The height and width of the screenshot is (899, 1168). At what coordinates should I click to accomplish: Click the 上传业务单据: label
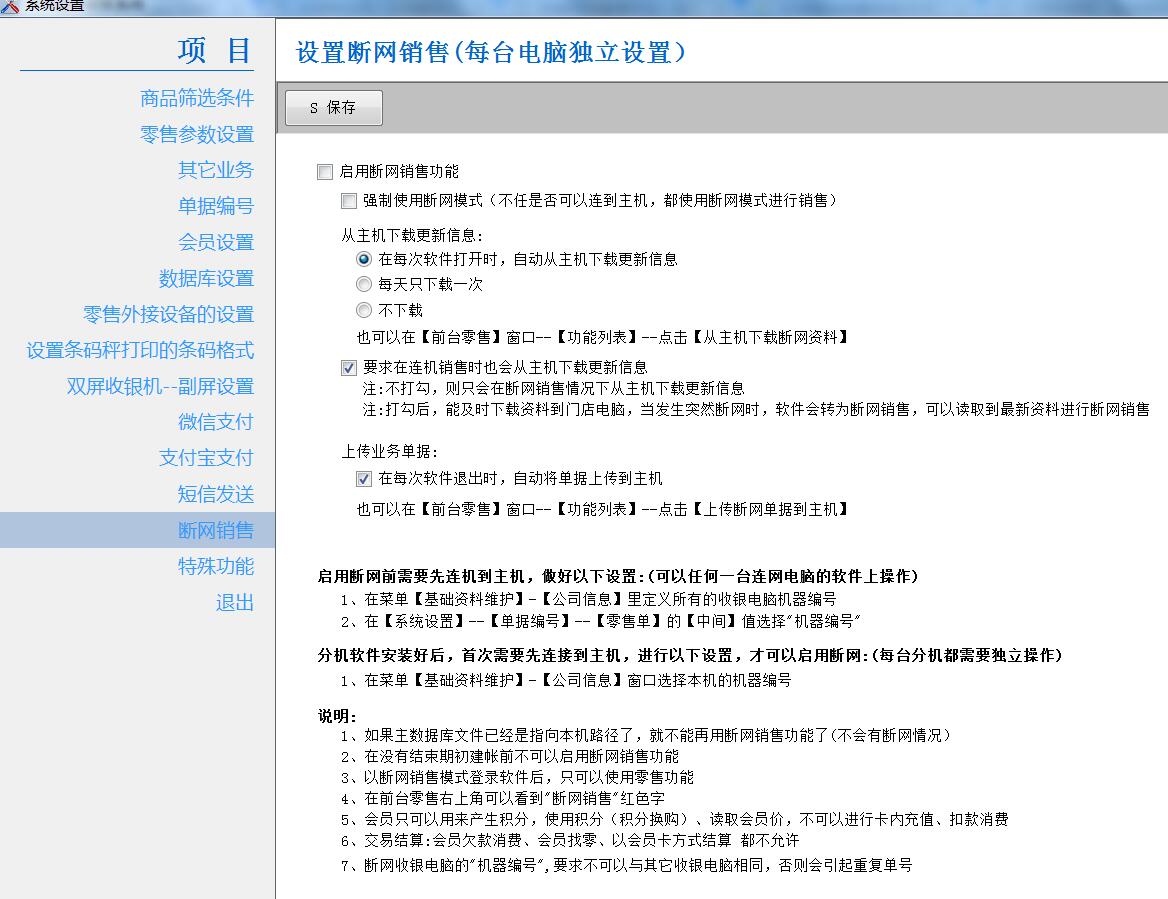(x=390, y=451)
